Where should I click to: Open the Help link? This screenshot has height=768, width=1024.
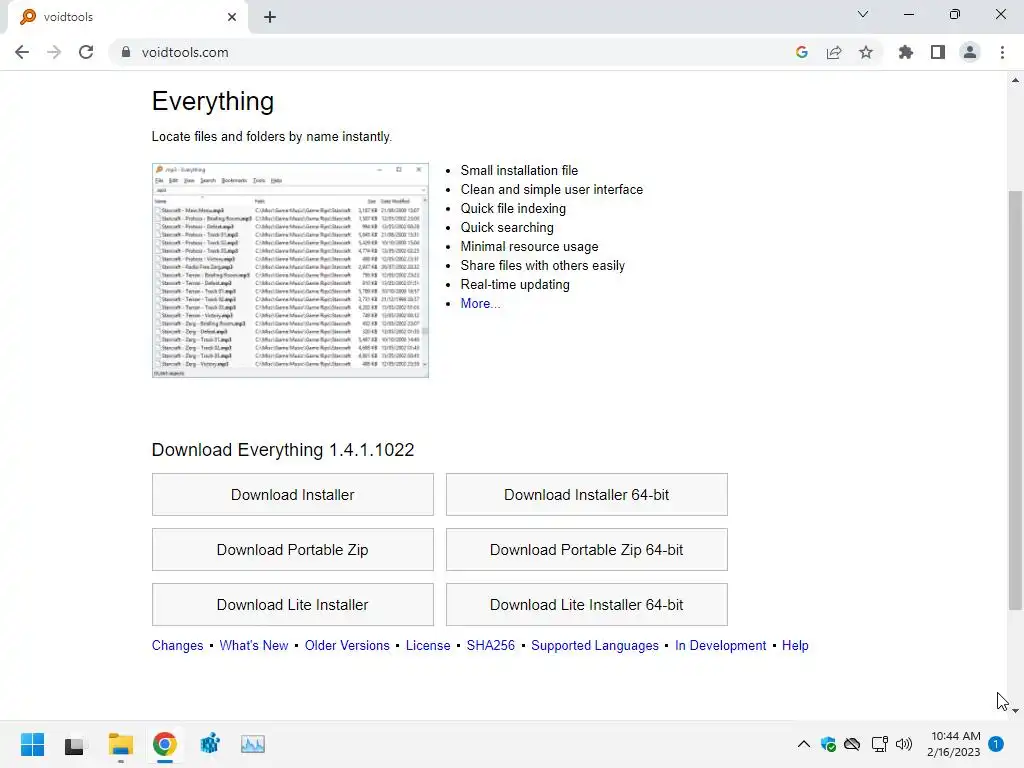click(x=795, y=645)
